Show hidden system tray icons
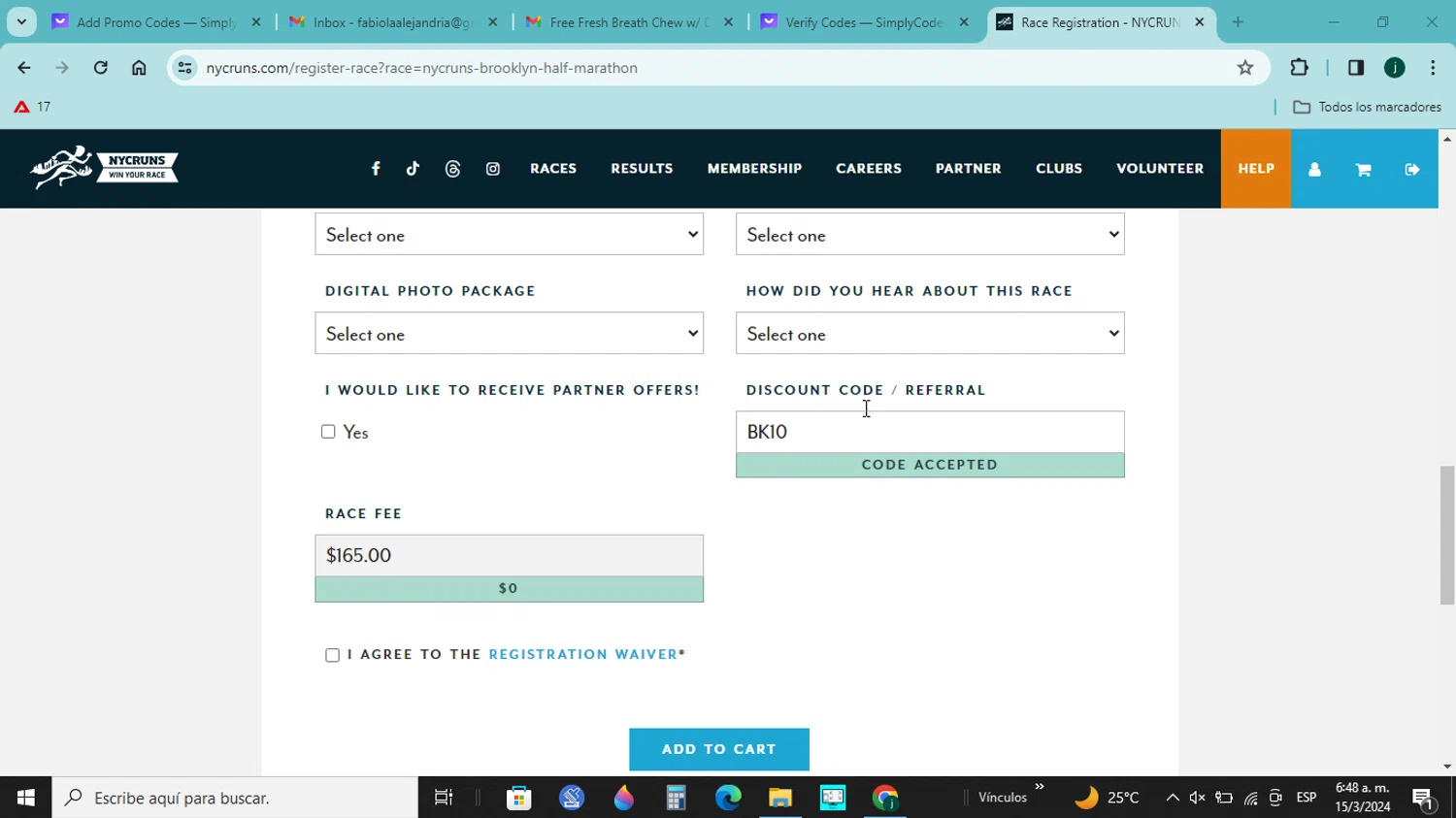 (1173, 798)
